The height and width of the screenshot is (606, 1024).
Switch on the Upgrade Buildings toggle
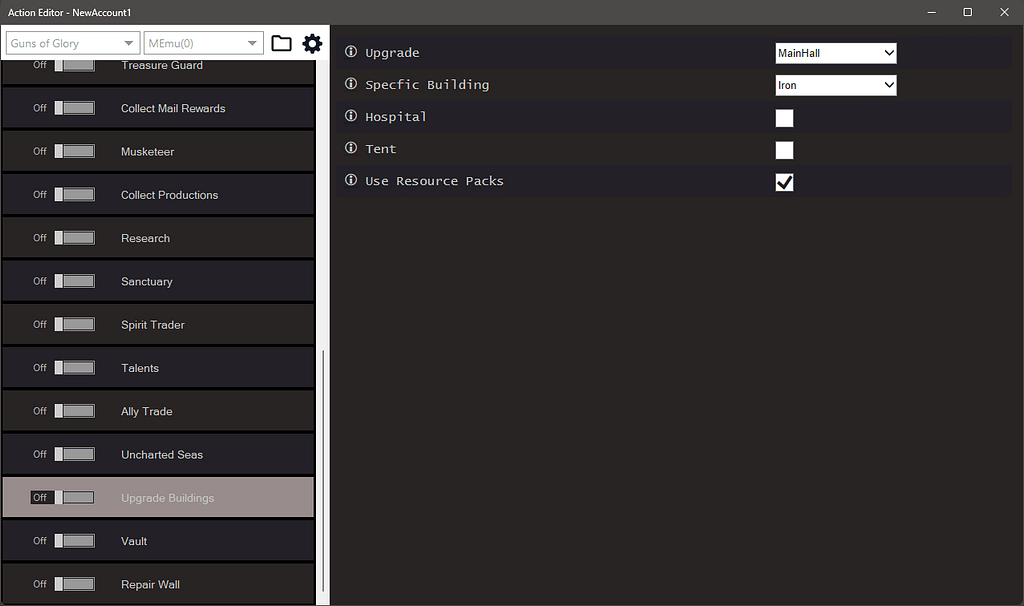75,497
